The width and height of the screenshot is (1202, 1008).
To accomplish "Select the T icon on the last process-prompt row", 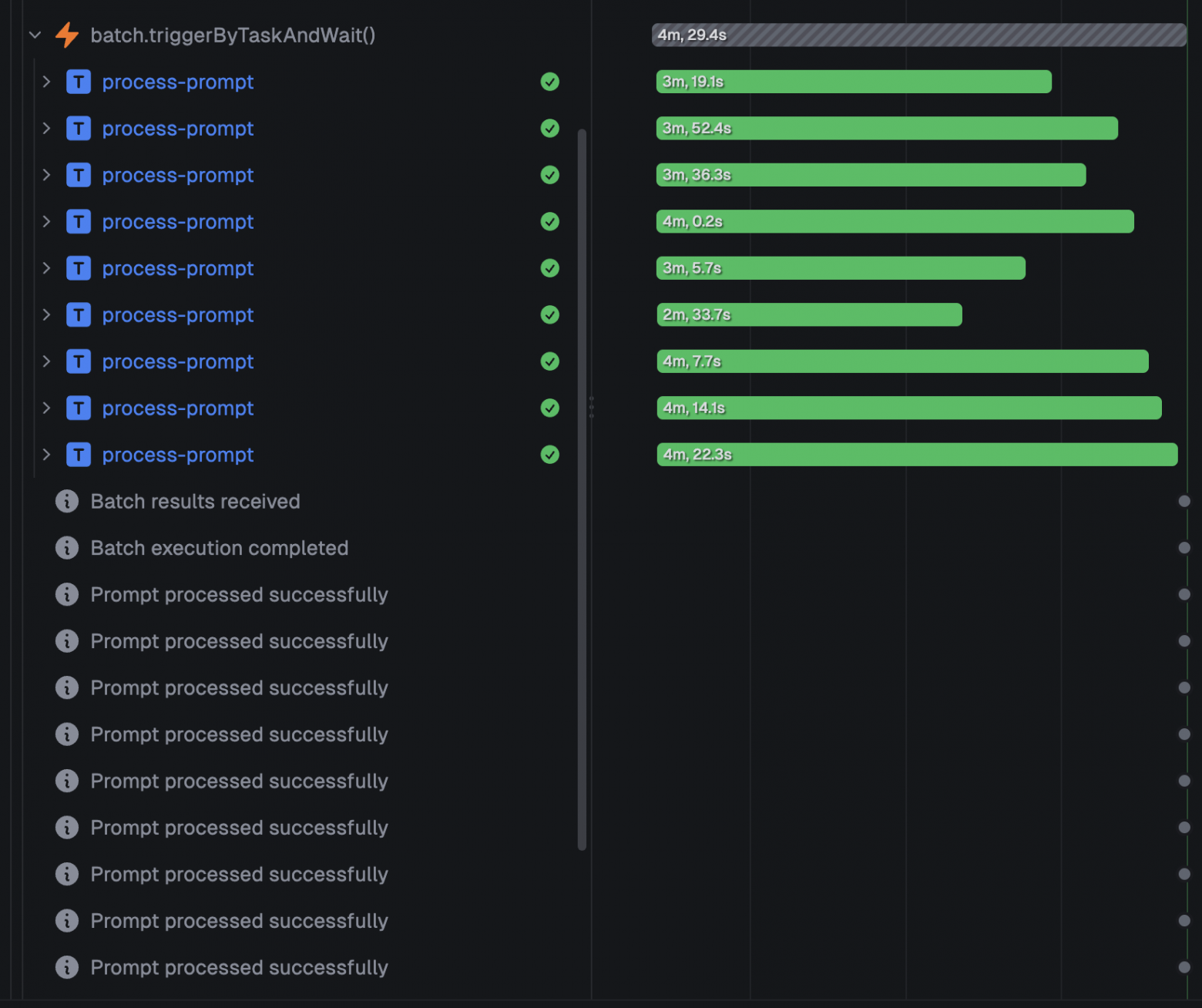I will coord(78,455).
